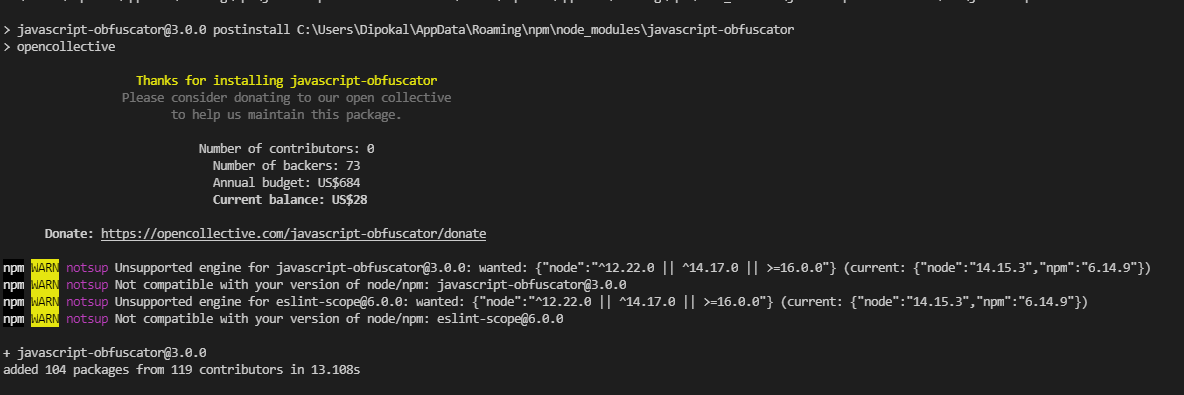Click "Not compatible" warning for javascript-obfuscator@3.0.0
Viewport: 1184px width, 395px height.
click(370, 285)
